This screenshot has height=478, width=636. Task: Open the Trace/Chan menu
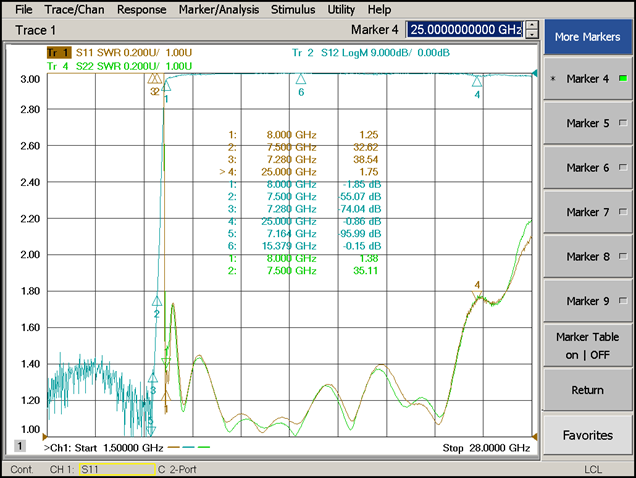pyautogui.click(x=75, y=9)
